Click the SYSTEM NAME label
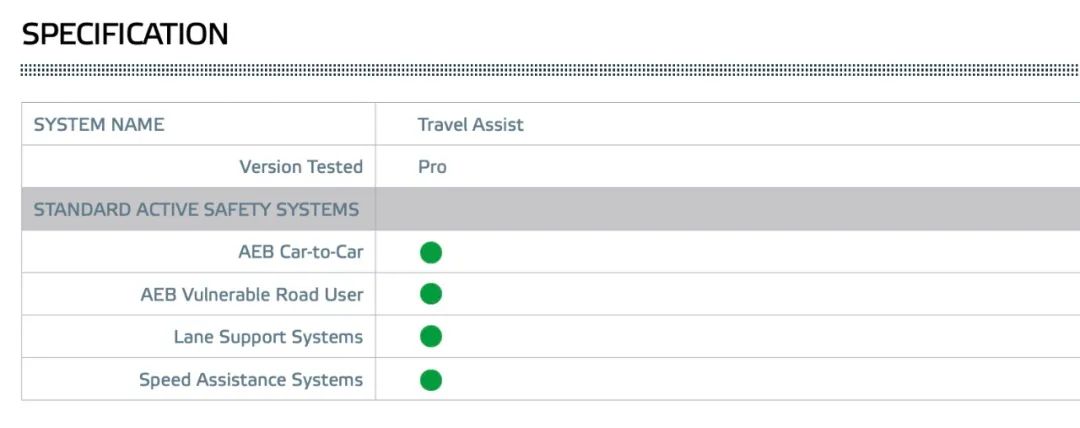Image resolution: width=1080 pixels, height=428 pixels. pos(99,125)
